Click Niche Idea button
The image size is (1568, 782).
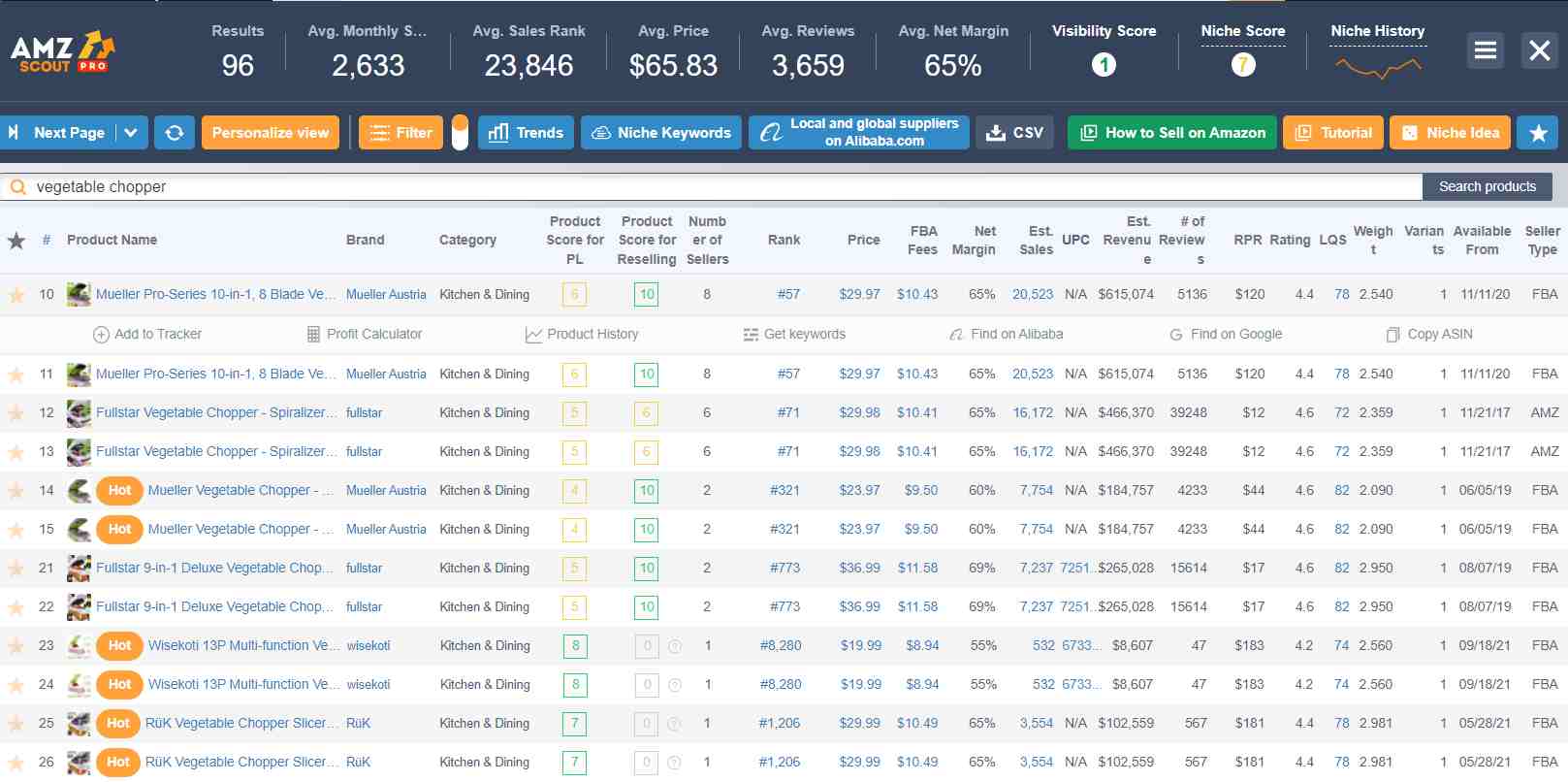click(x=1450, y=133)
